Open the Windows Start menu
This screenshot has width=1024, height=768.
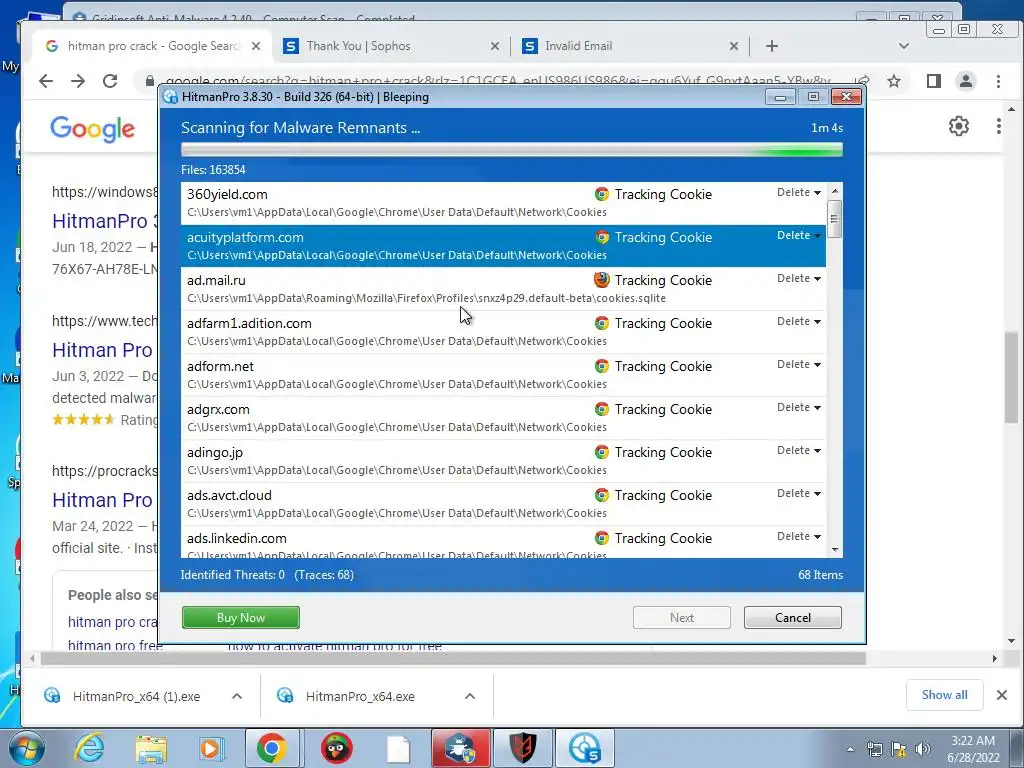26,748
